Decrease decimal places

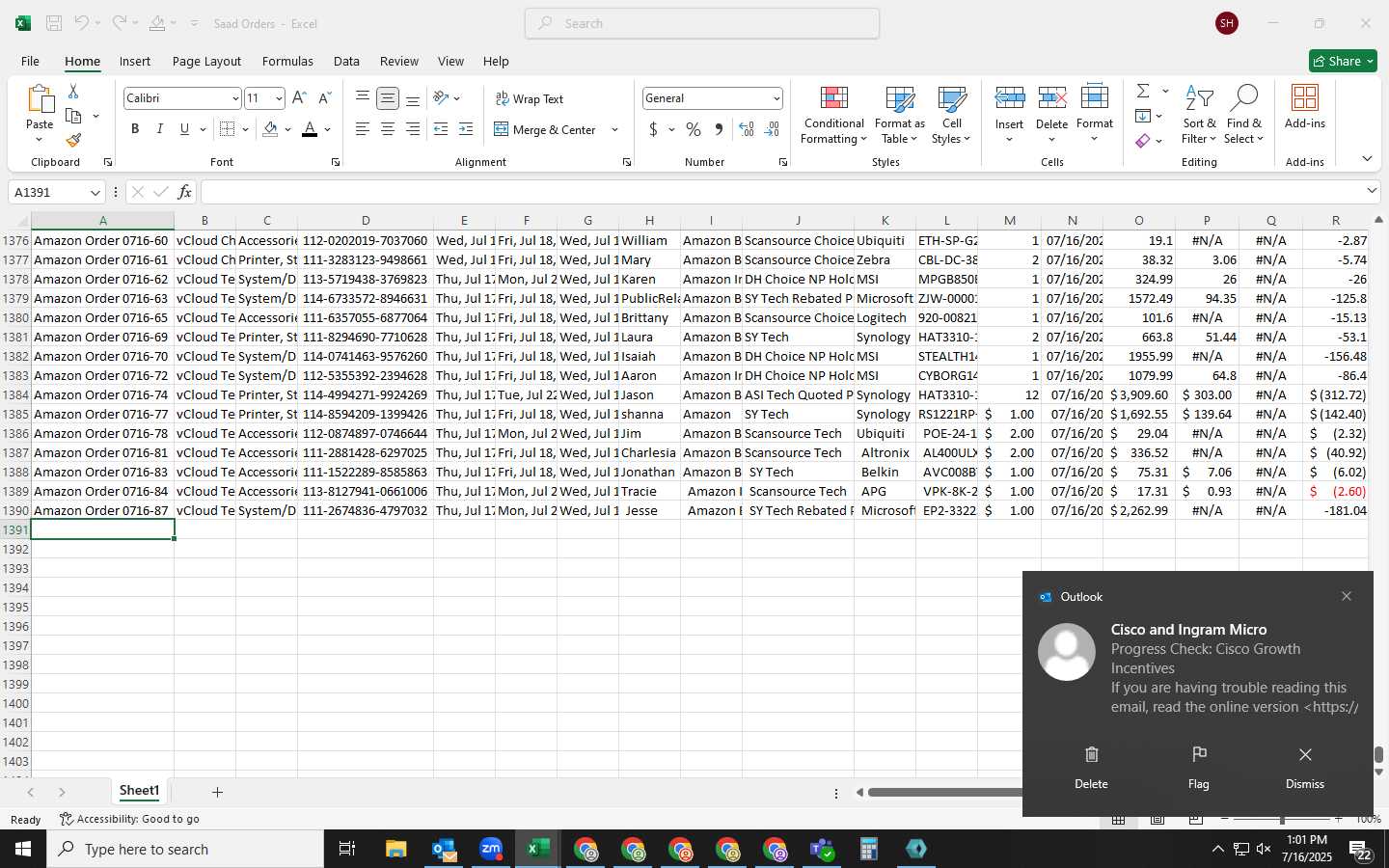[x=772, y=129]
